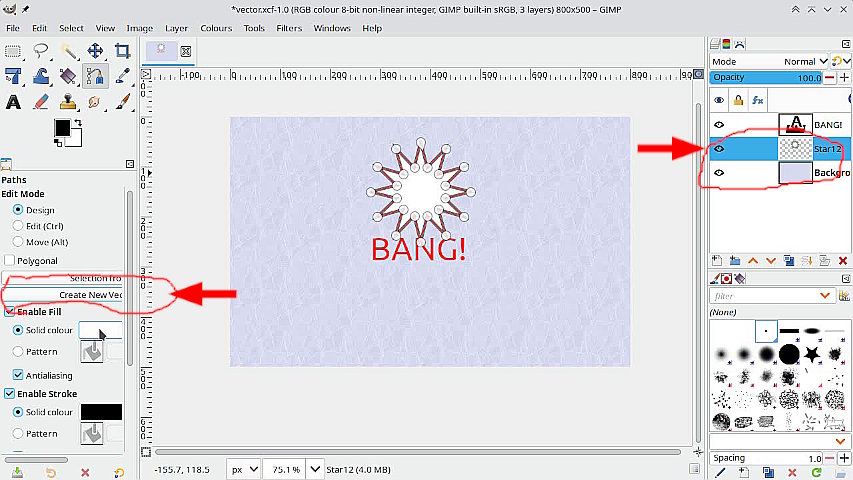Click the black stroke solid colour swatch

click(x=101, y=412)
